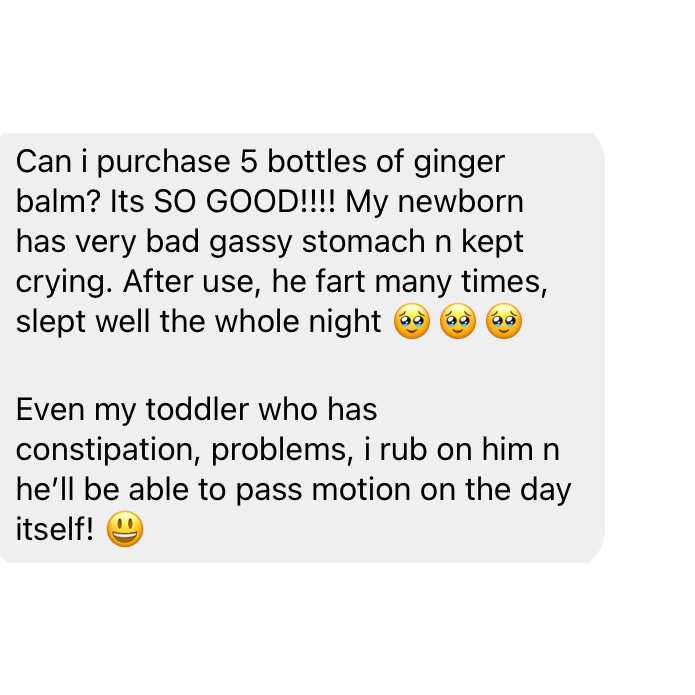Click the first teary-eyed emoji after "night"
This screenshot has height=695, width=695.
412,321
